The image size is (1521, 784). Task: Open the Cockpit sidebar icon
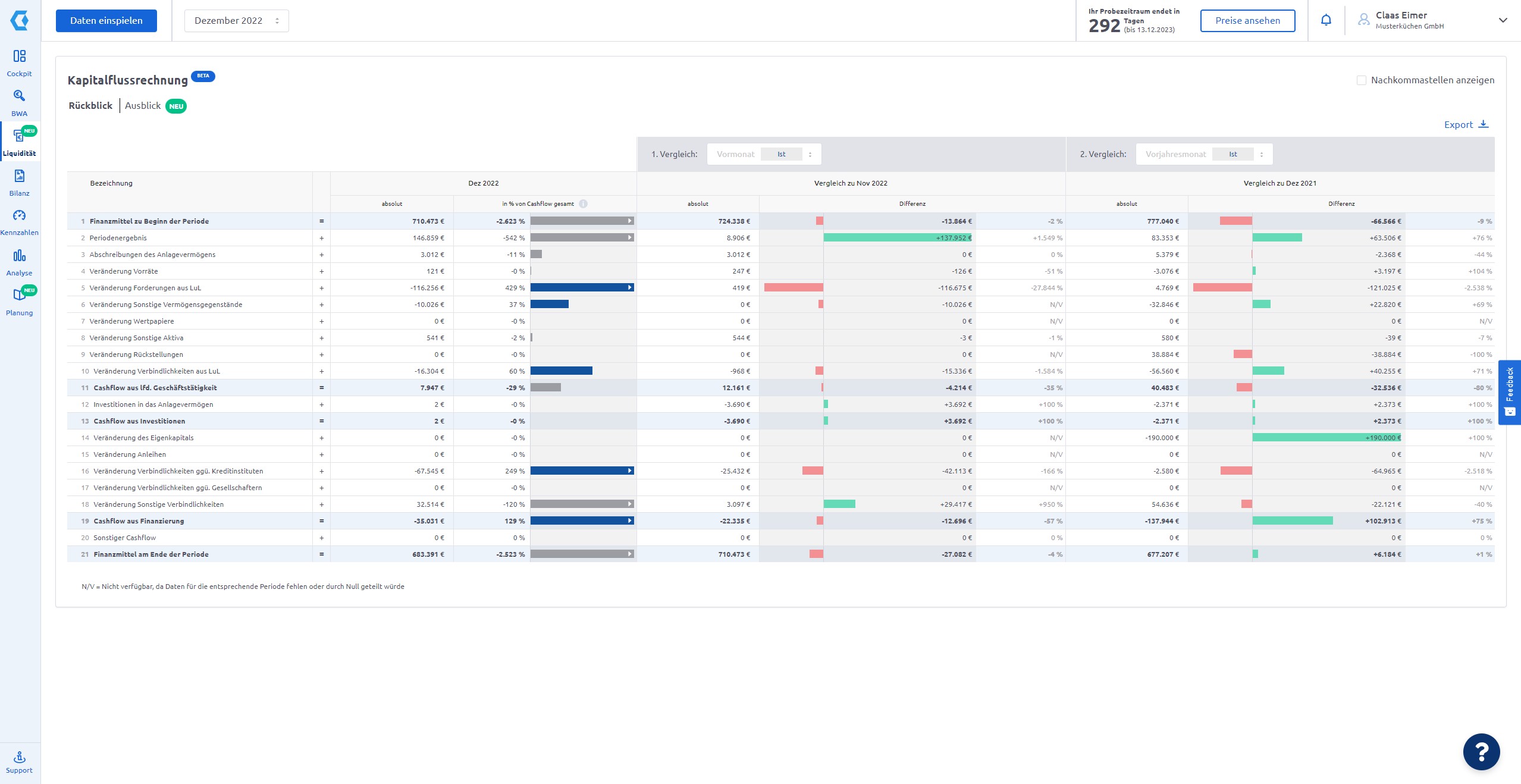tap(20, 57)
